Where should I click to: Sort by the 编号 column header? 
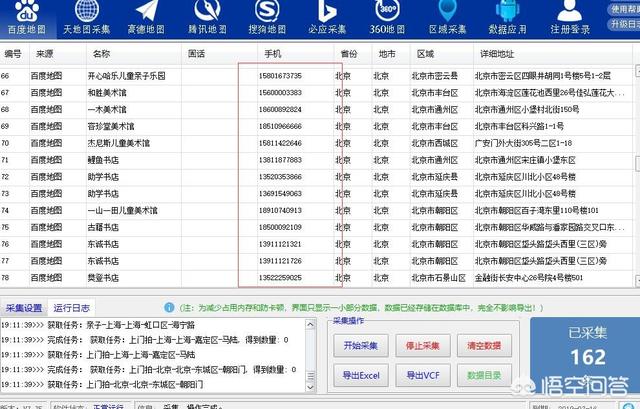13,53
